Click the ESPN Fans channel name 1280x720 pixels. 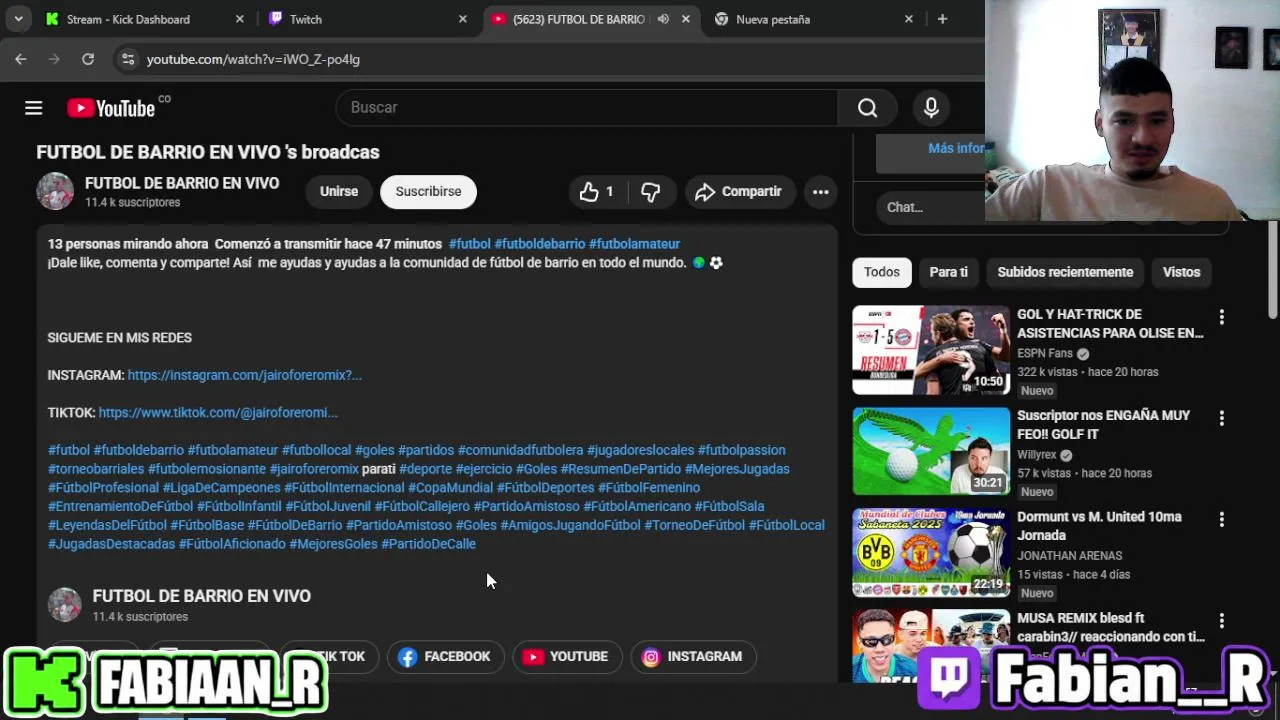[1045, 353]
